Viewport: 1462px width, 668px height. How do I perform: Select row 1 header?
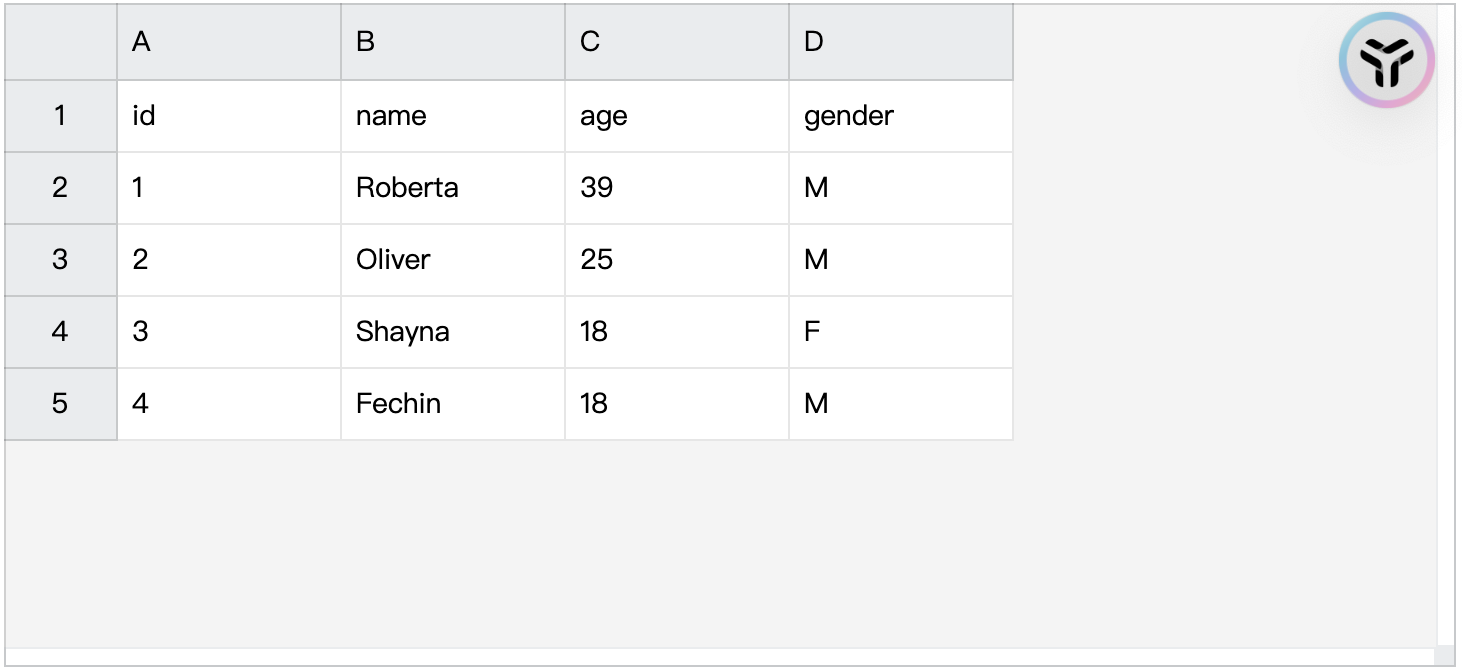[x=60, y=116]
